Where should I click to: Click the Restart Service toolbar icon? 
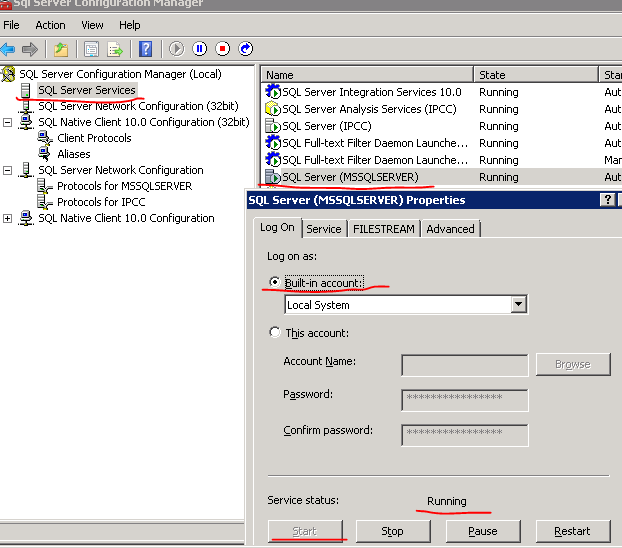246,49
